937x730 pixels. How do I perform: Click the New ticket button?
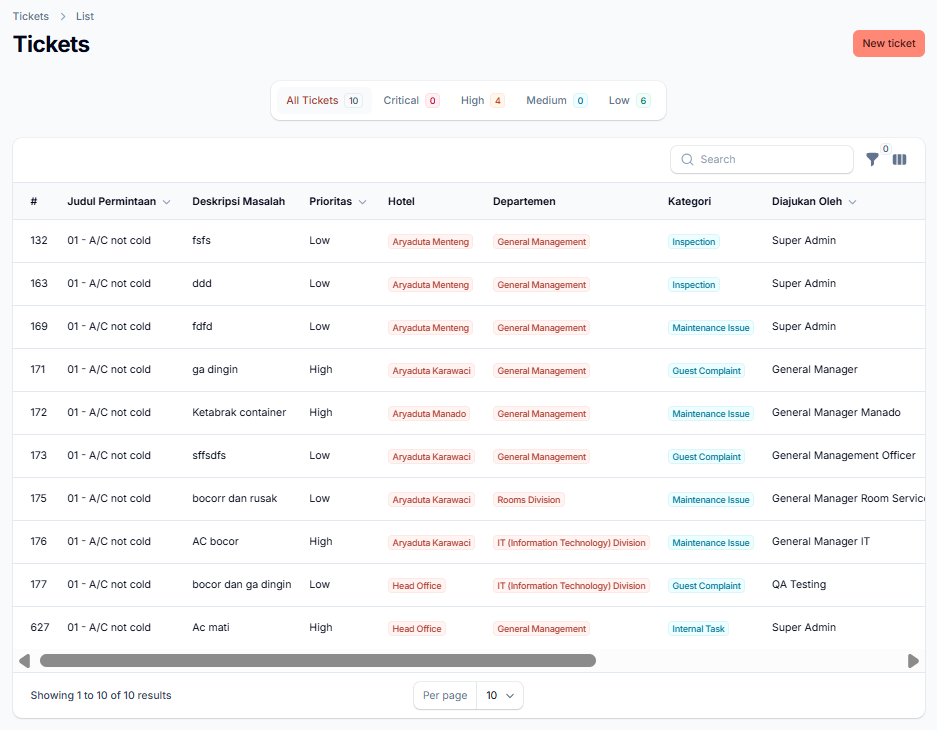click(888, 44)
